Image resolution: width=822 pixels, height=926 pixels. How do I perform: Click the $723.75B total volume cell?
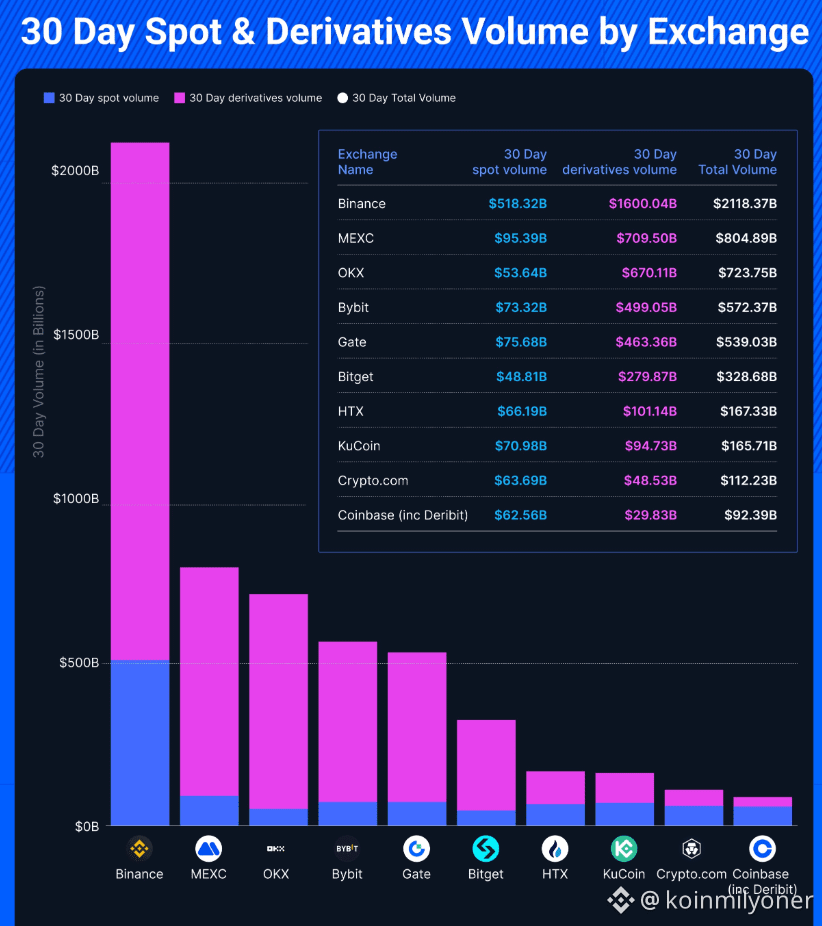[x=747, y=273]
